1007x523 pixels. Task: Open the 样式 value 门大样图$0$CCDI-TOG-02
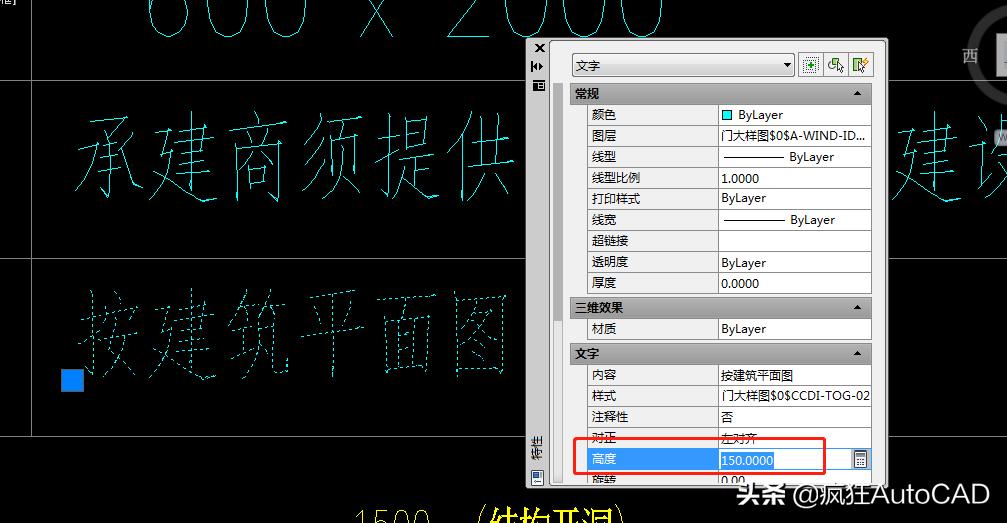[794, 396]
